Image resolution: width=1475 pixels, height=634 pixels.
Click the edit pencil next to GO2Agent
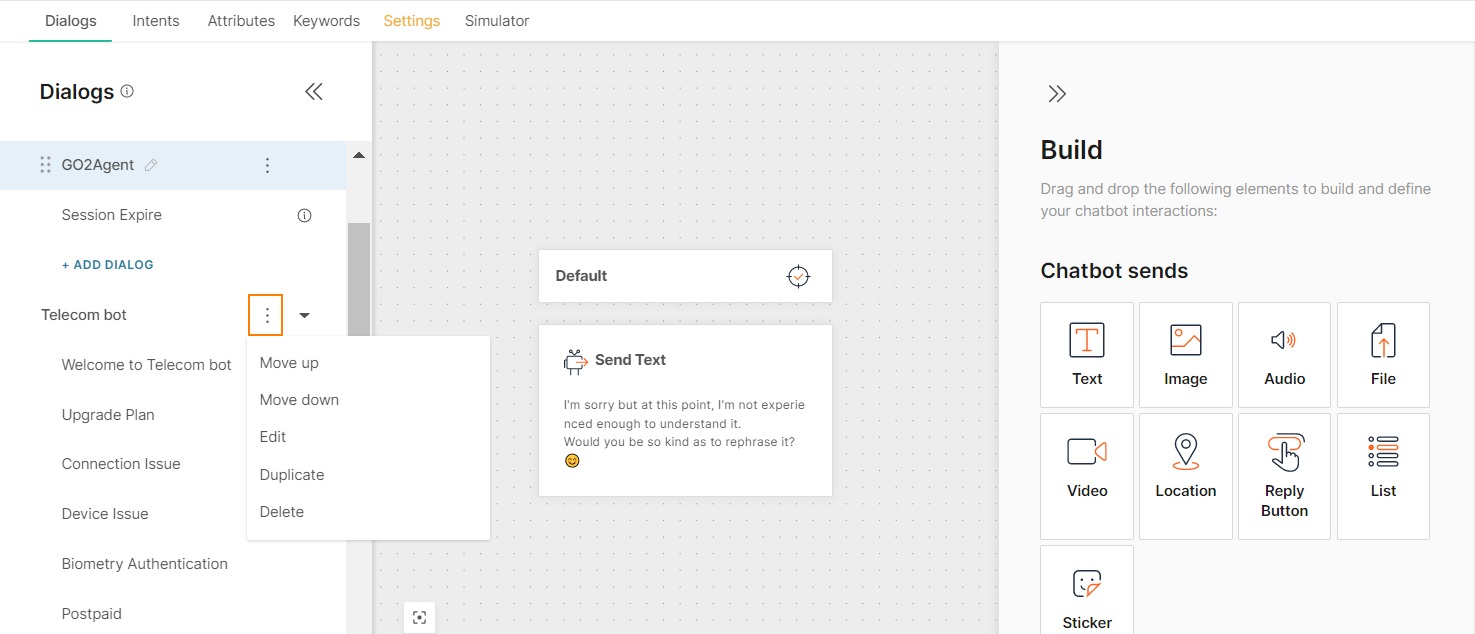(x=151, y=165)
